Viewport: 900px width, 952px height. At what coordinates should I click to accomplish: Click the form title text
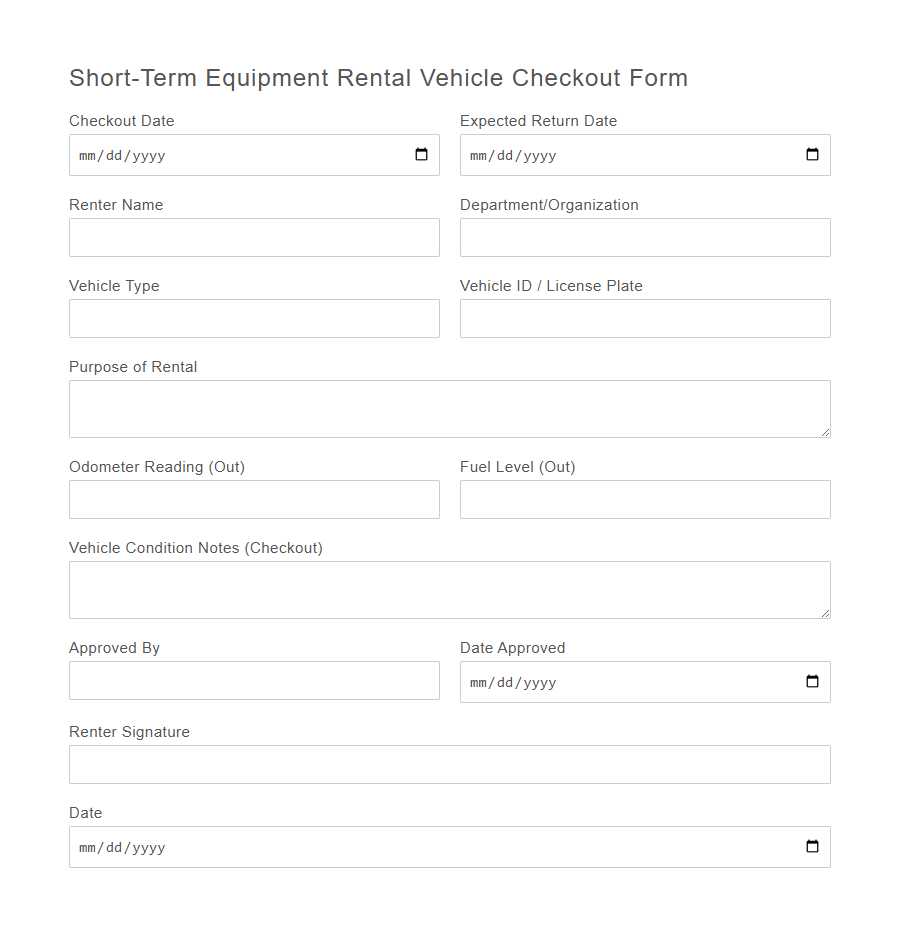(x=378, y=78)
